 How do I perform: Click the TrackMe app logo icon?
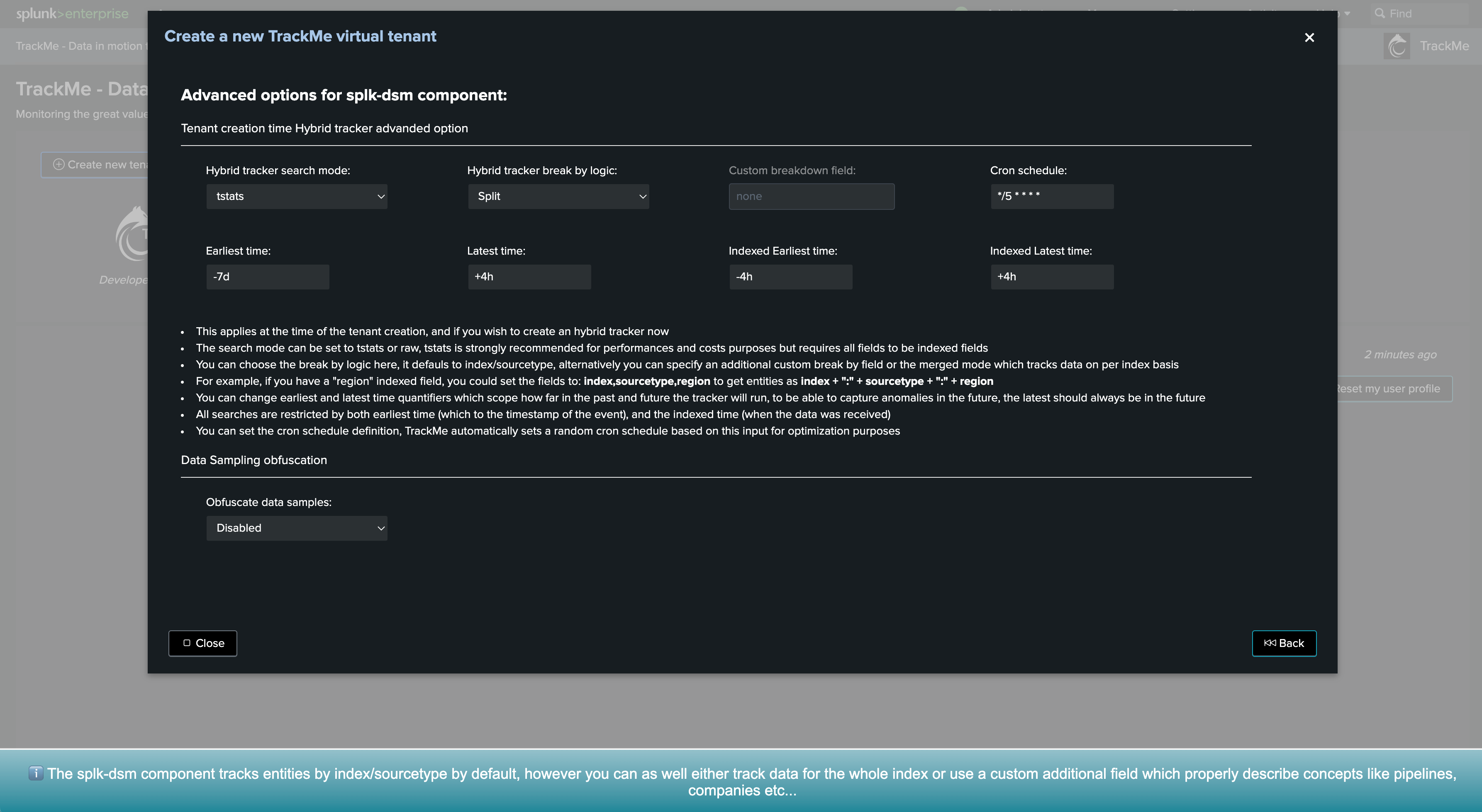(1397, 46)
